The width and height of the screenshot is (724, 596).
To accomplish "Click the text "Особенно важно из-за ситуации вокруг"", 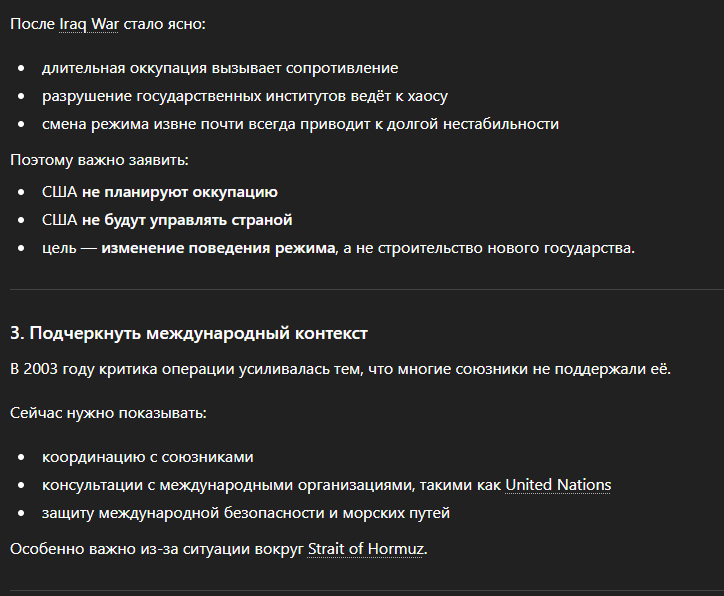I will click(155, 549).
